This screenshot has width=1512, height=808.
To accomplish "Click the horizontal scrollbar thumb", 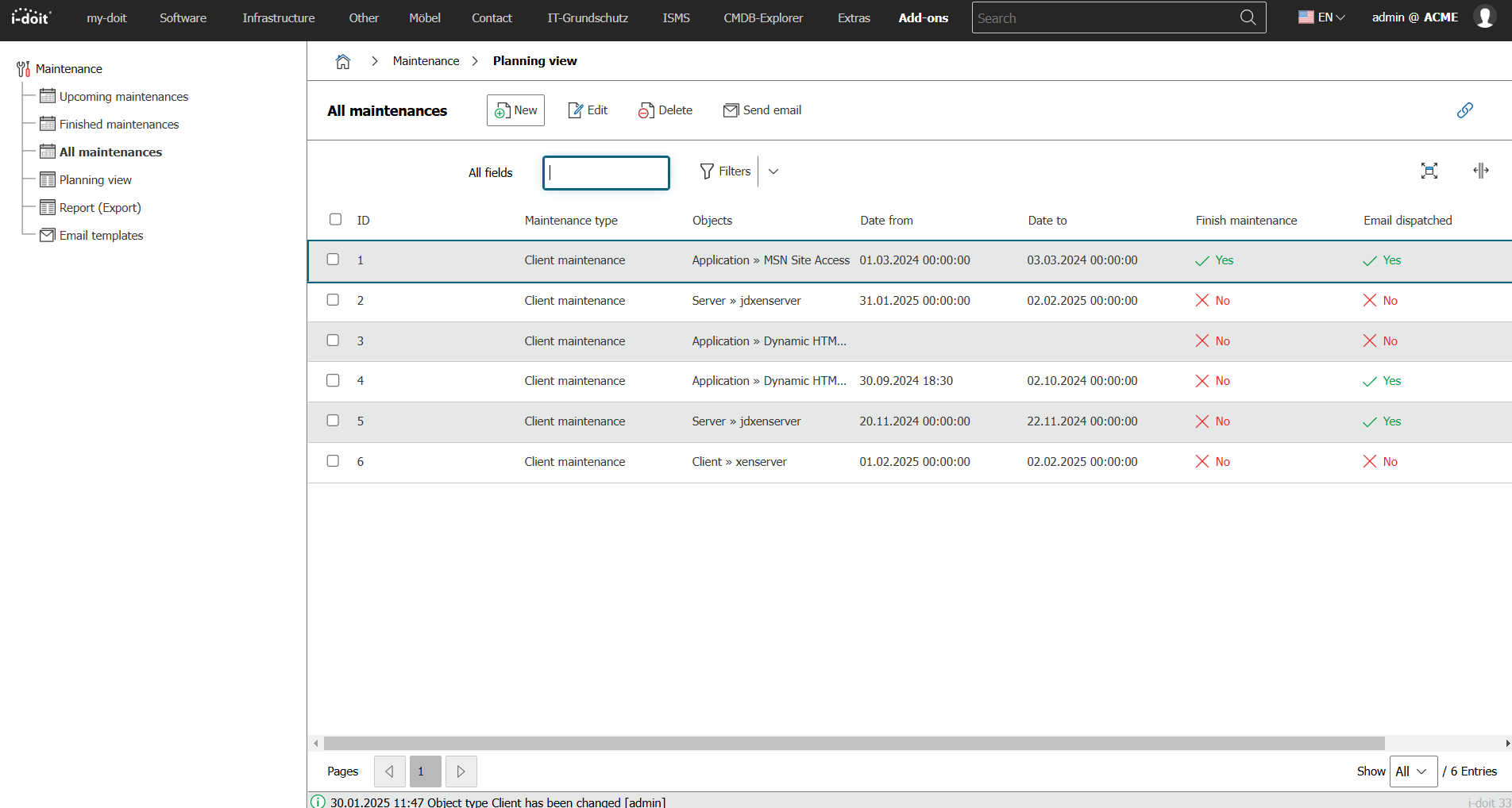I will [x=854, y=744].
